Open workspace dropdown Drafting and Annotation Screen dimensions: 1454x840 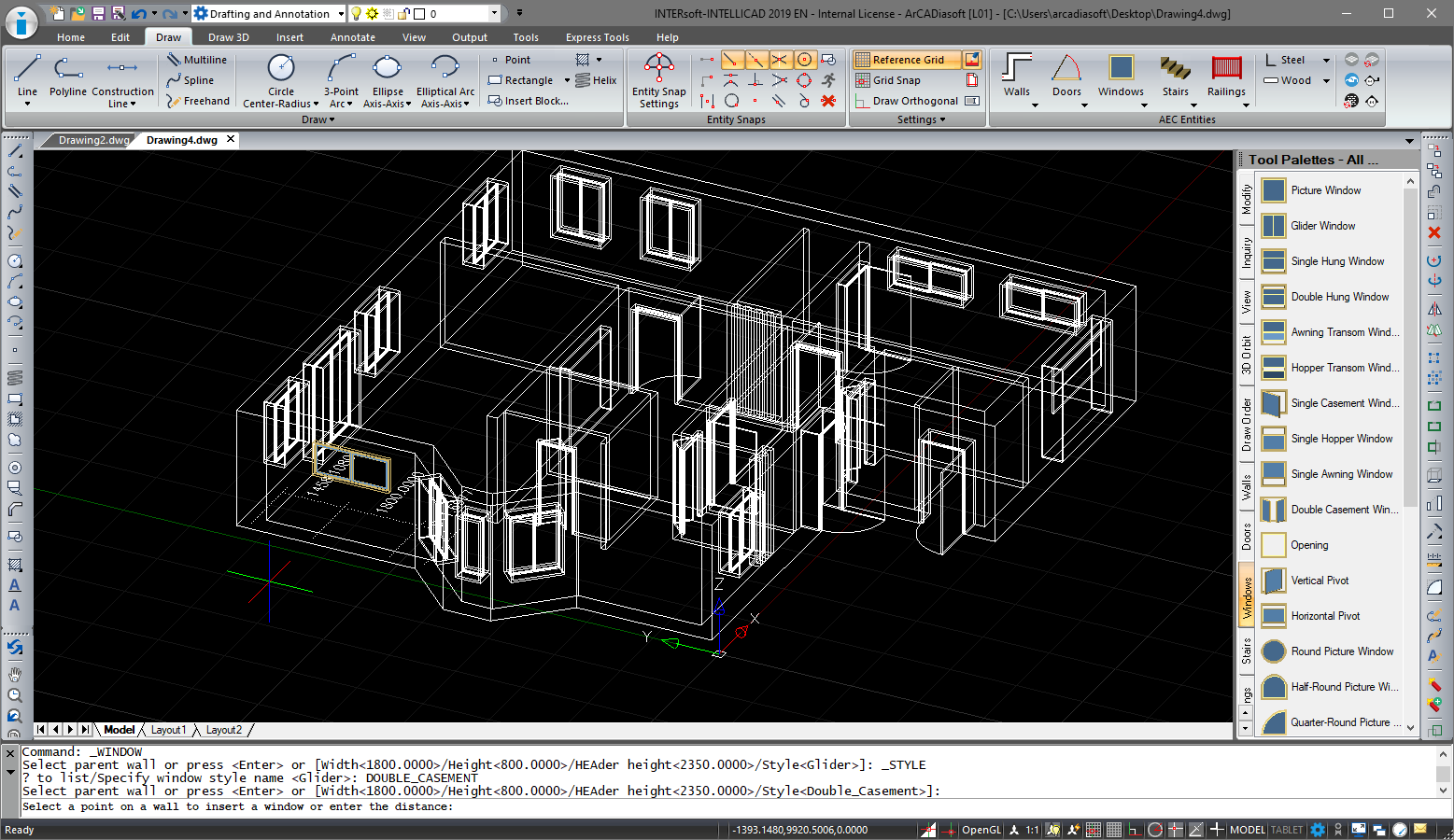340,14
